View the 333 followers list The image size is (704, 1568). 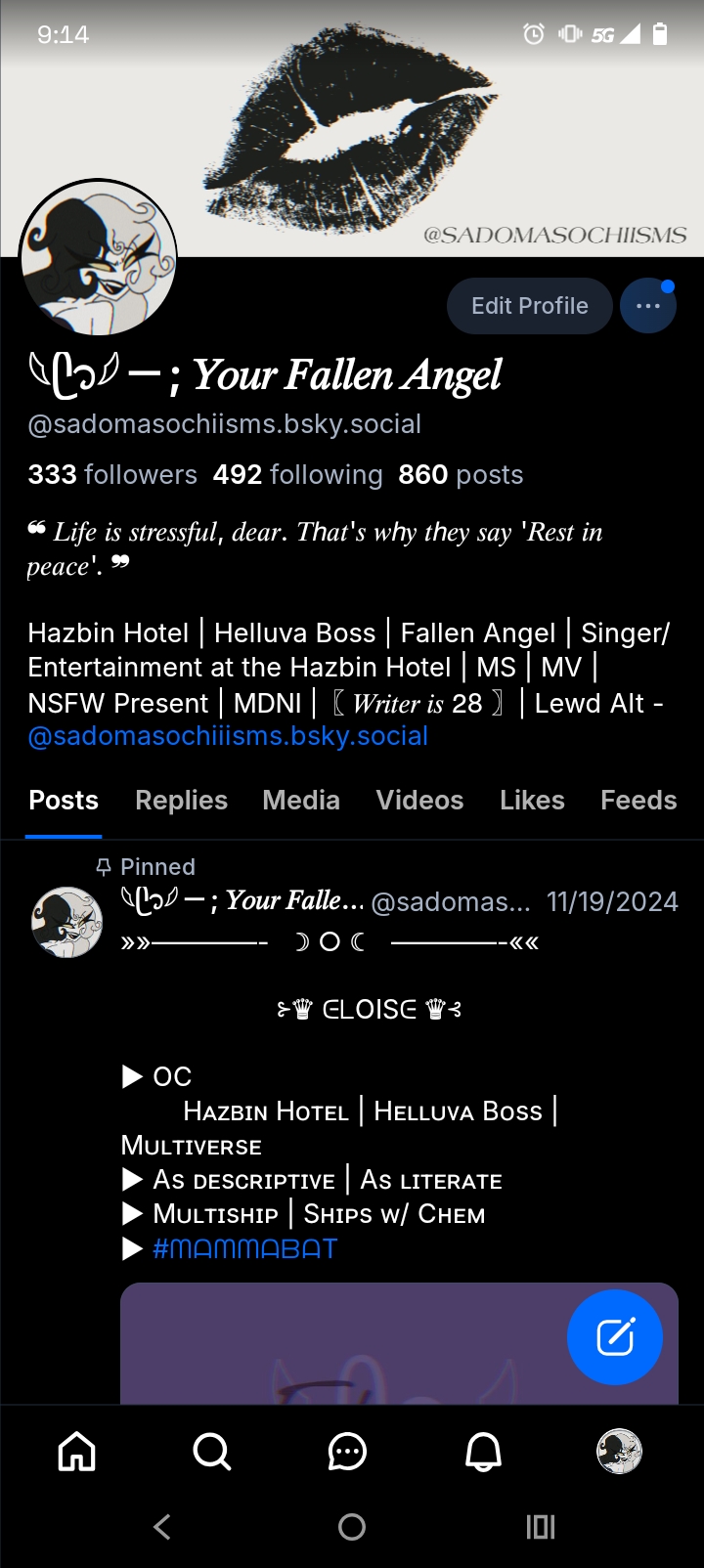point(112,475)
